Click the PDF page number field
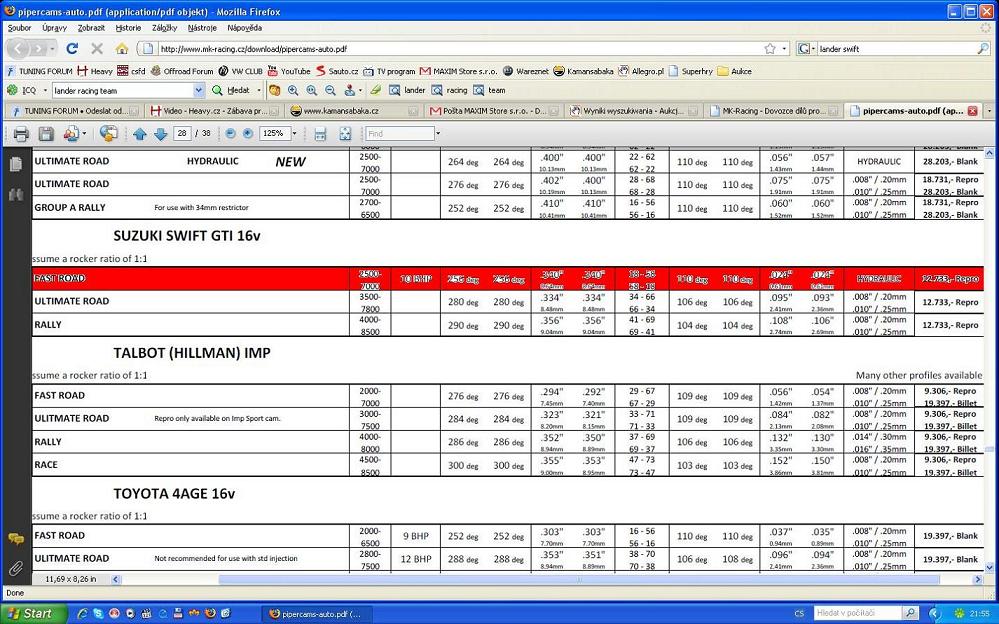This screenshot has width=999, height=624. click(x=182, y=133)
